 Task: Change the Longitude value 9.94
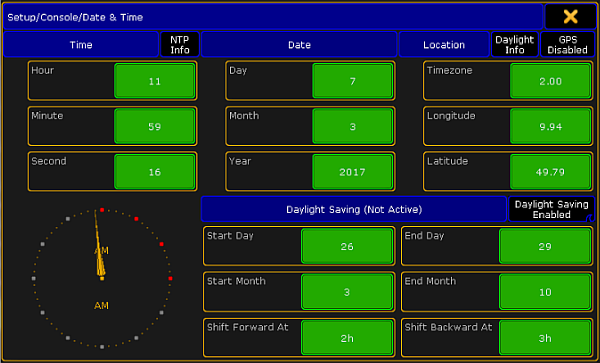click(x=550, y=126)
